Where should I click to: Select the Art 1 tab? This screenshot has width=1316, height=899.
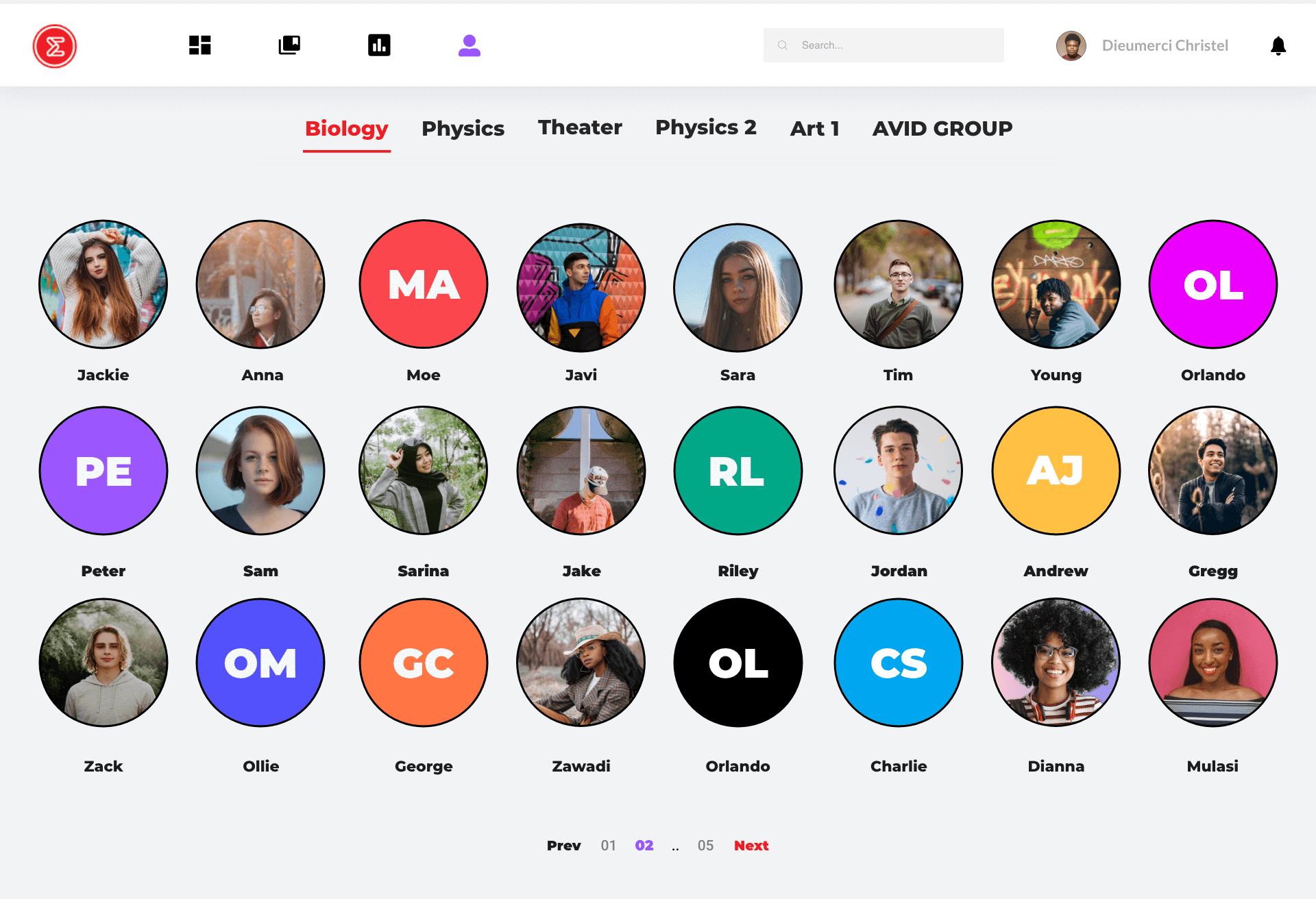click(x=815, y=128)
